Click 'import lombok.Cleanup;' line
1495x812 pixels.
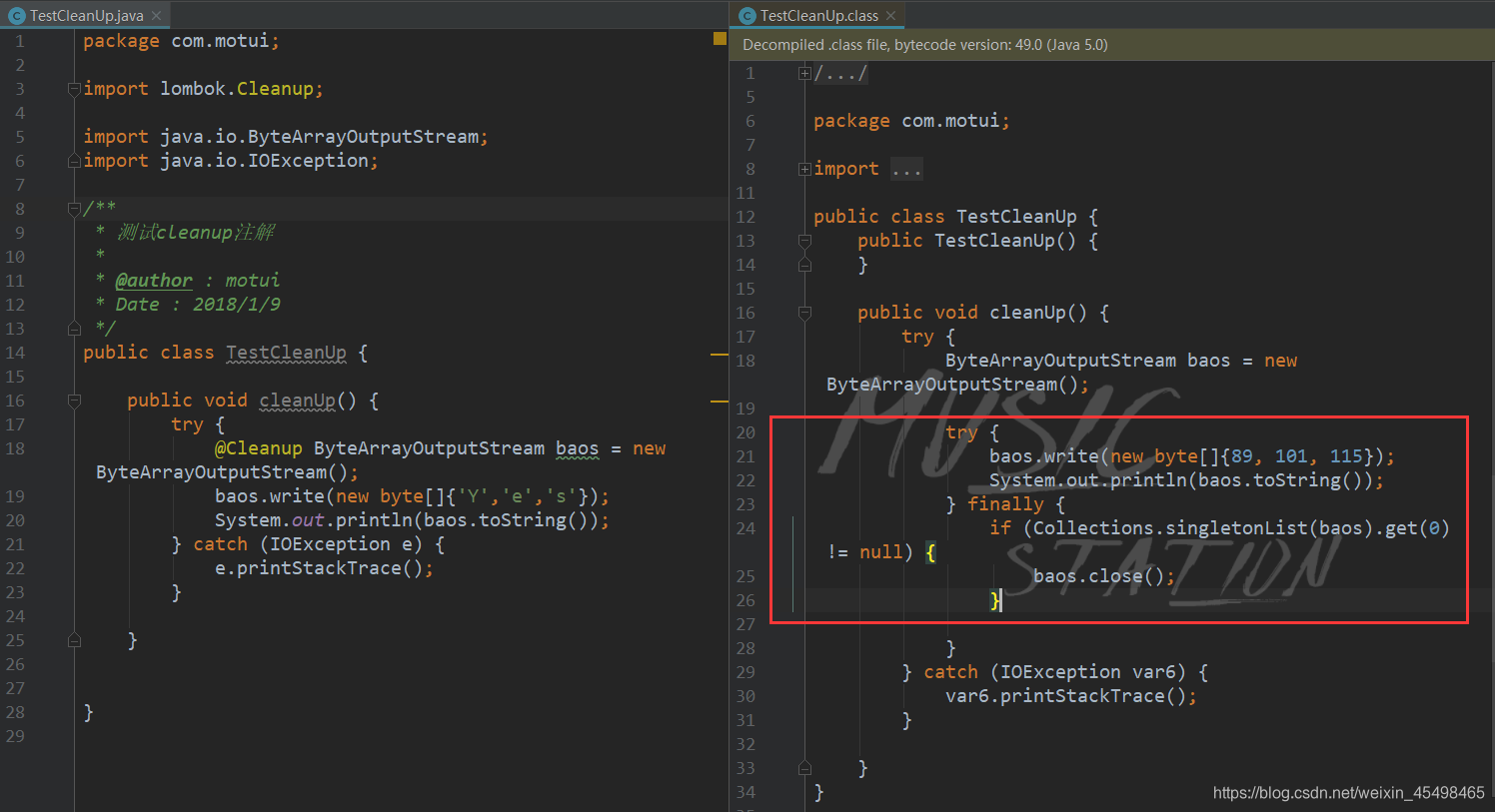point(203,89)
